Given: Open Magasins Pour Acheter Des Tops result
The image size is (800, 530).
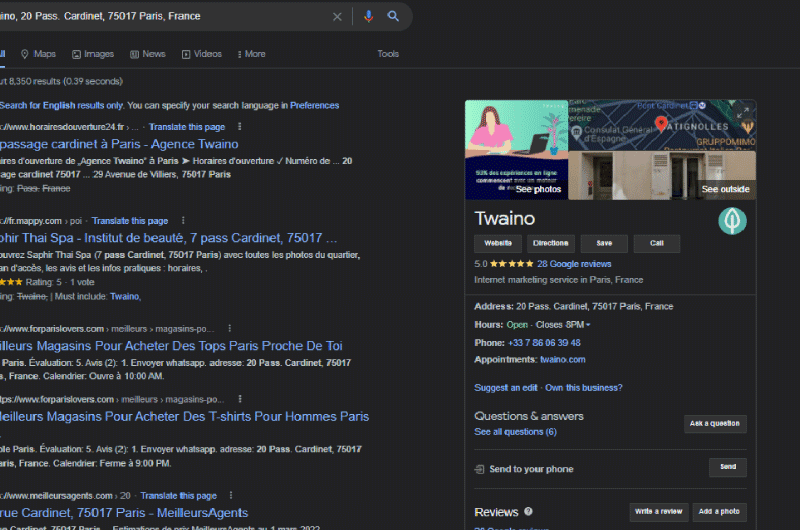Looking at the screenshot, I should [x=171, y=346].
